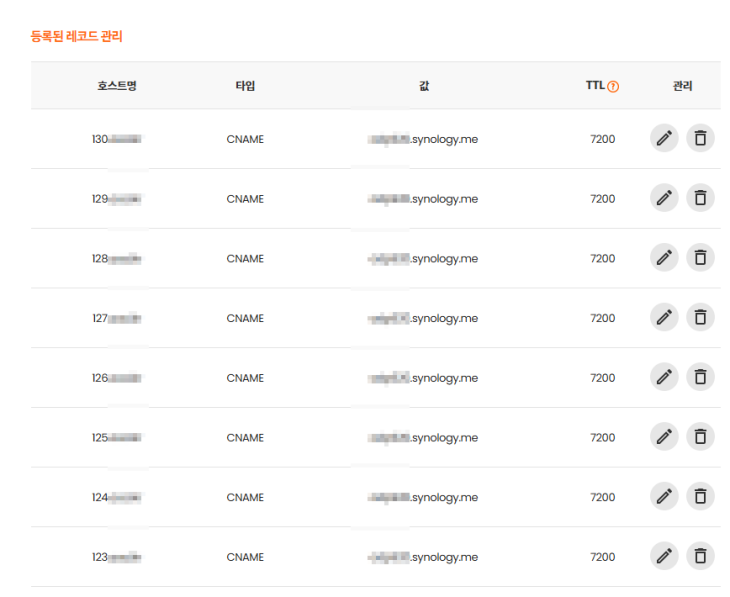Viewport: 730px width, 597px height.
Task: Click TTL 7200 in the 129 row
Action: (602, 199)
